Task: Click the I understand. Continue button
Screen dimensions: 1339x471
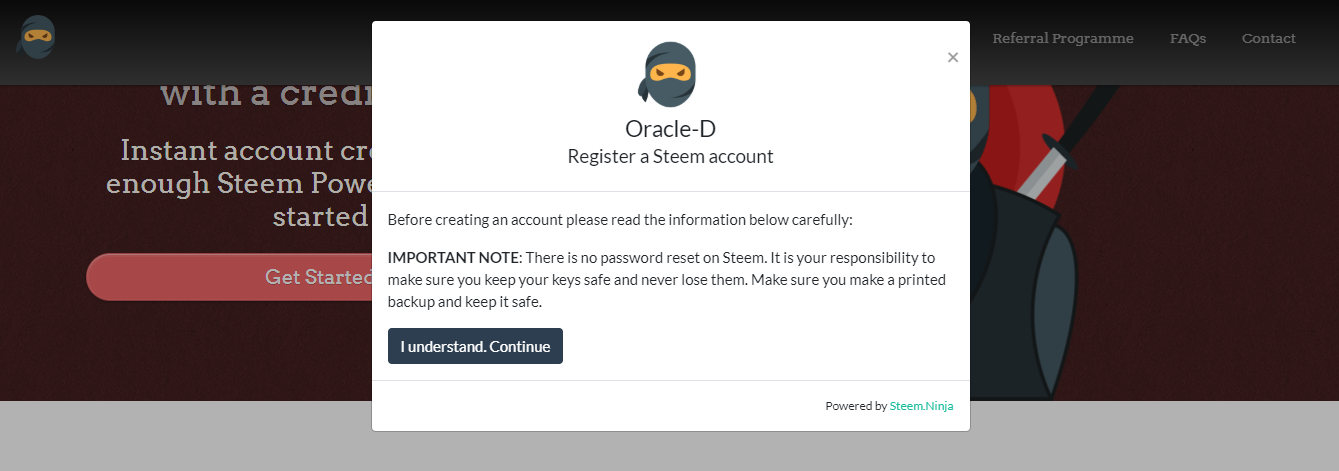Action: click(x=475, y=346)
